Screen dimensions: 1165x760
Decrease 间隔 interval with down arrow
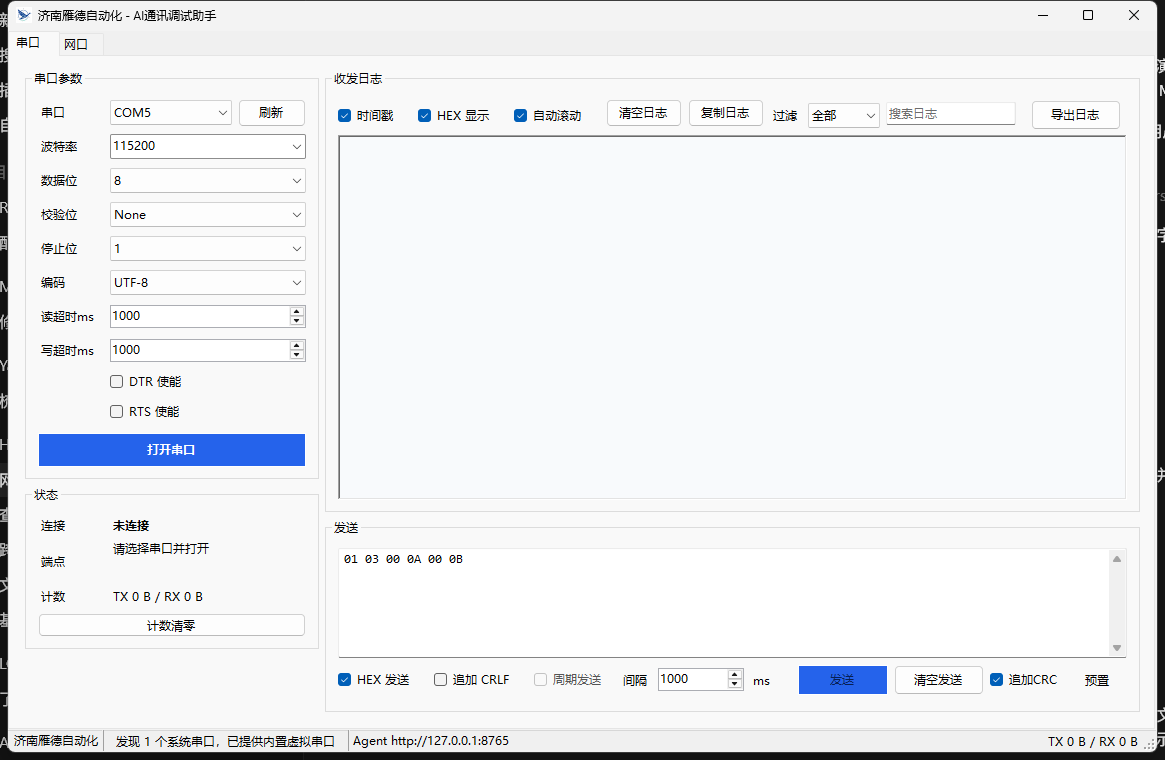point(735,684)
